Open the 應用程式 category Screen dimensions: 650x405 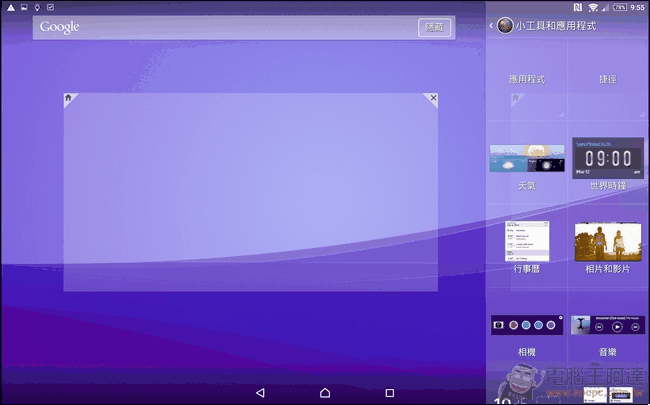[527, 80]
